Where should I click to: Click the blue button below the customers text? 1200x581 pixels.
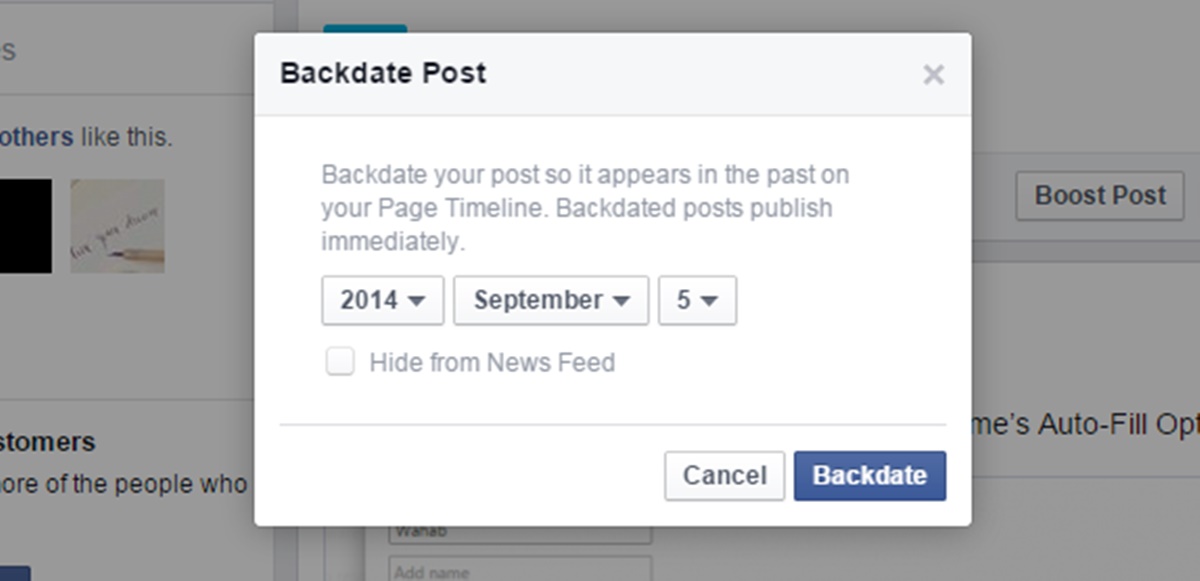click(x=14, y=573)
